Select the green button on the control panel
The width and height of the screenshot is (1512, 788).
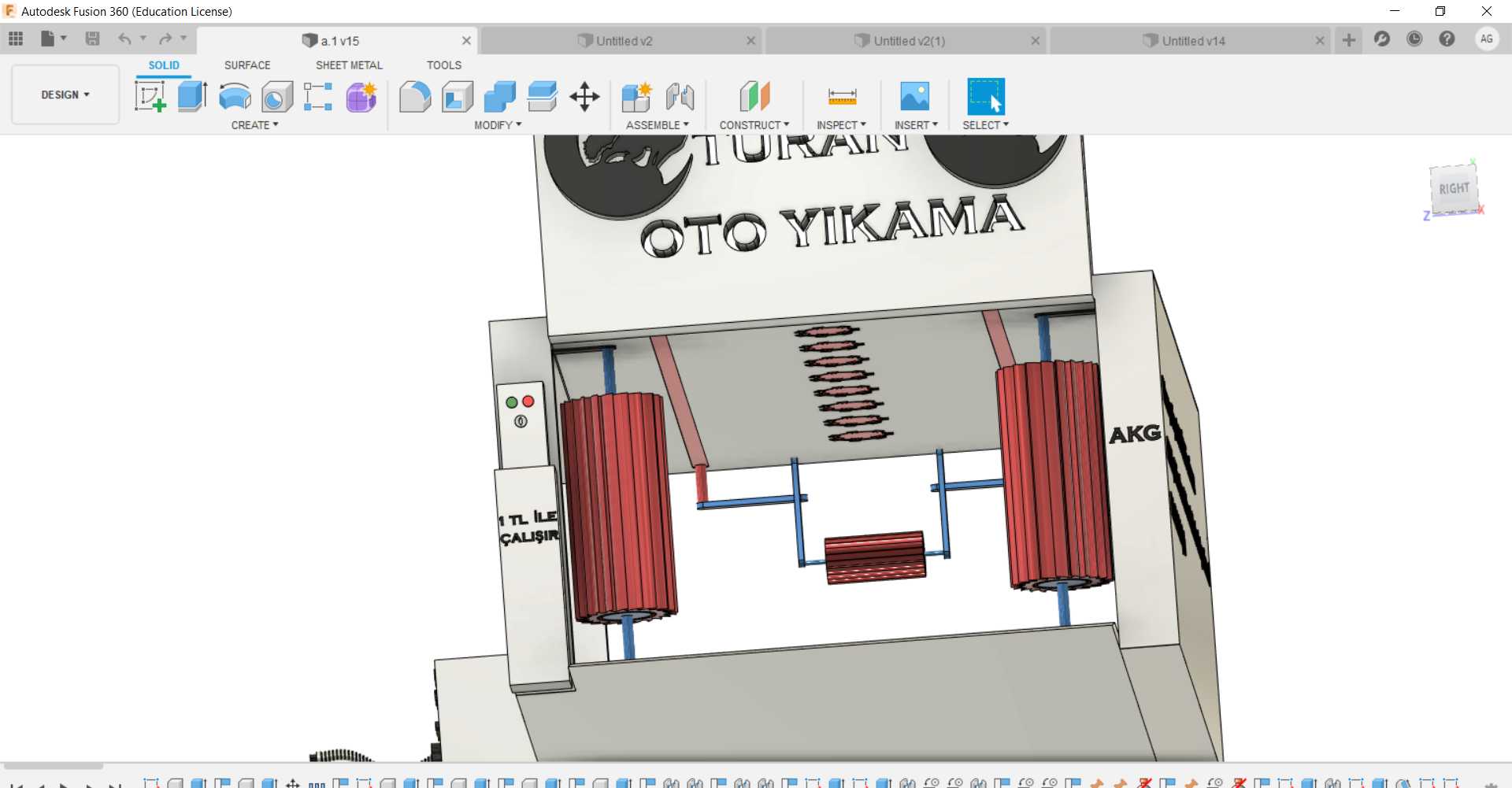(512, 403)
